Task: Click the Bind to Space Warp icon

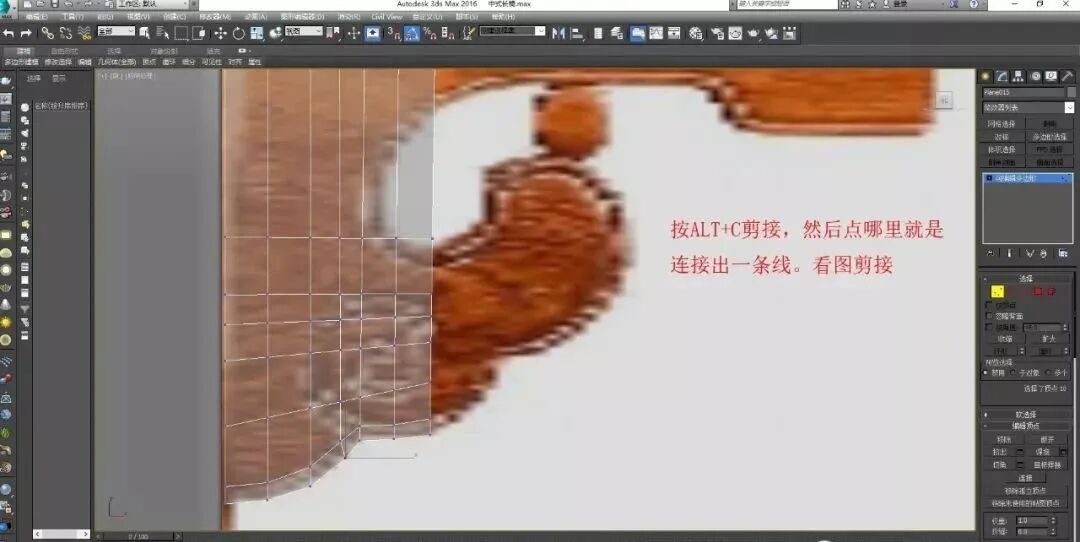Action: point(84,32)
